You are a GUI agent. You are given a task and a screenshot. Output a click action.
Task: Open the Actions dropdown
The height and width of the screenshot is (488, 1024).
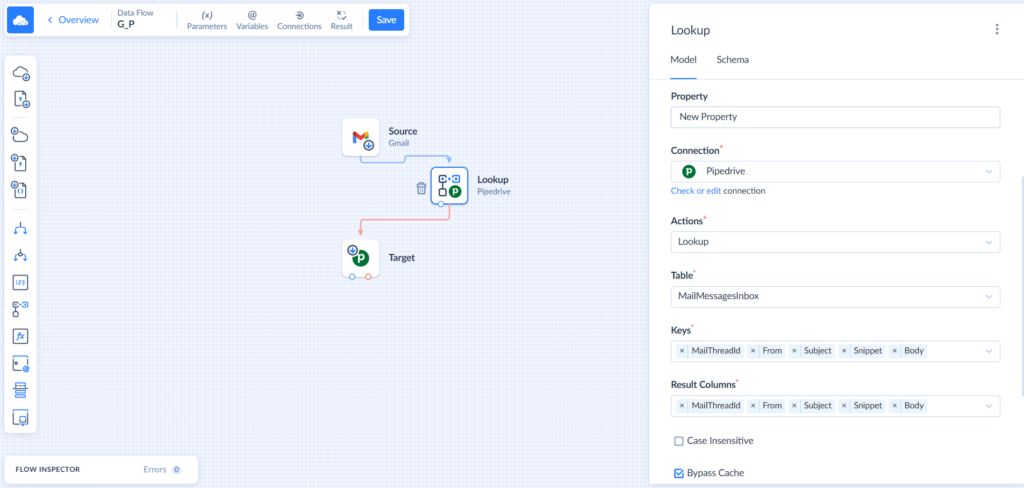pos(835,242)
